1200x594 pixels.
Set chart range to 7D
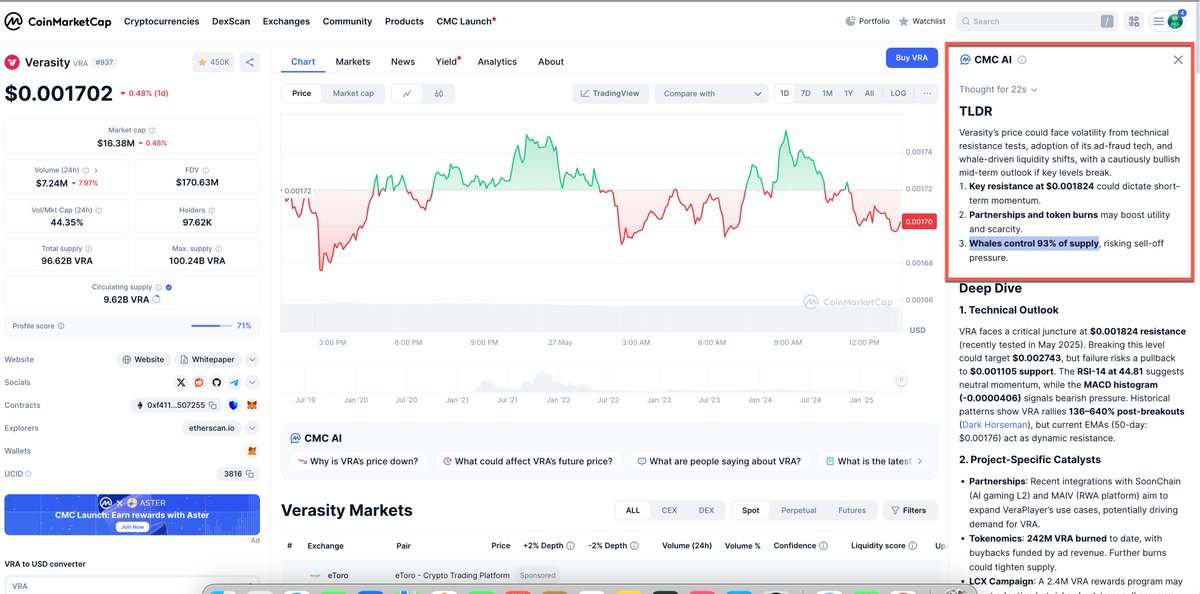(806, 93)
